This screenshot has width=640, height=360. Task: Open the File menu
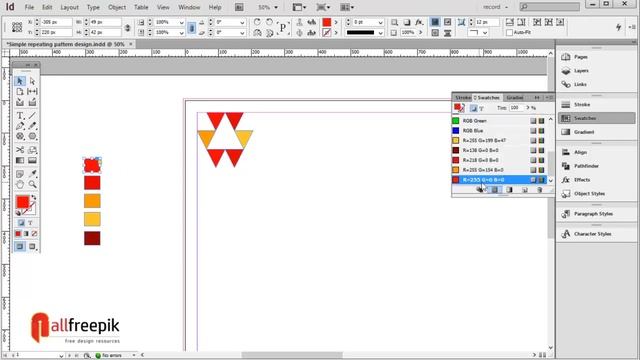(x=29, y=7)
